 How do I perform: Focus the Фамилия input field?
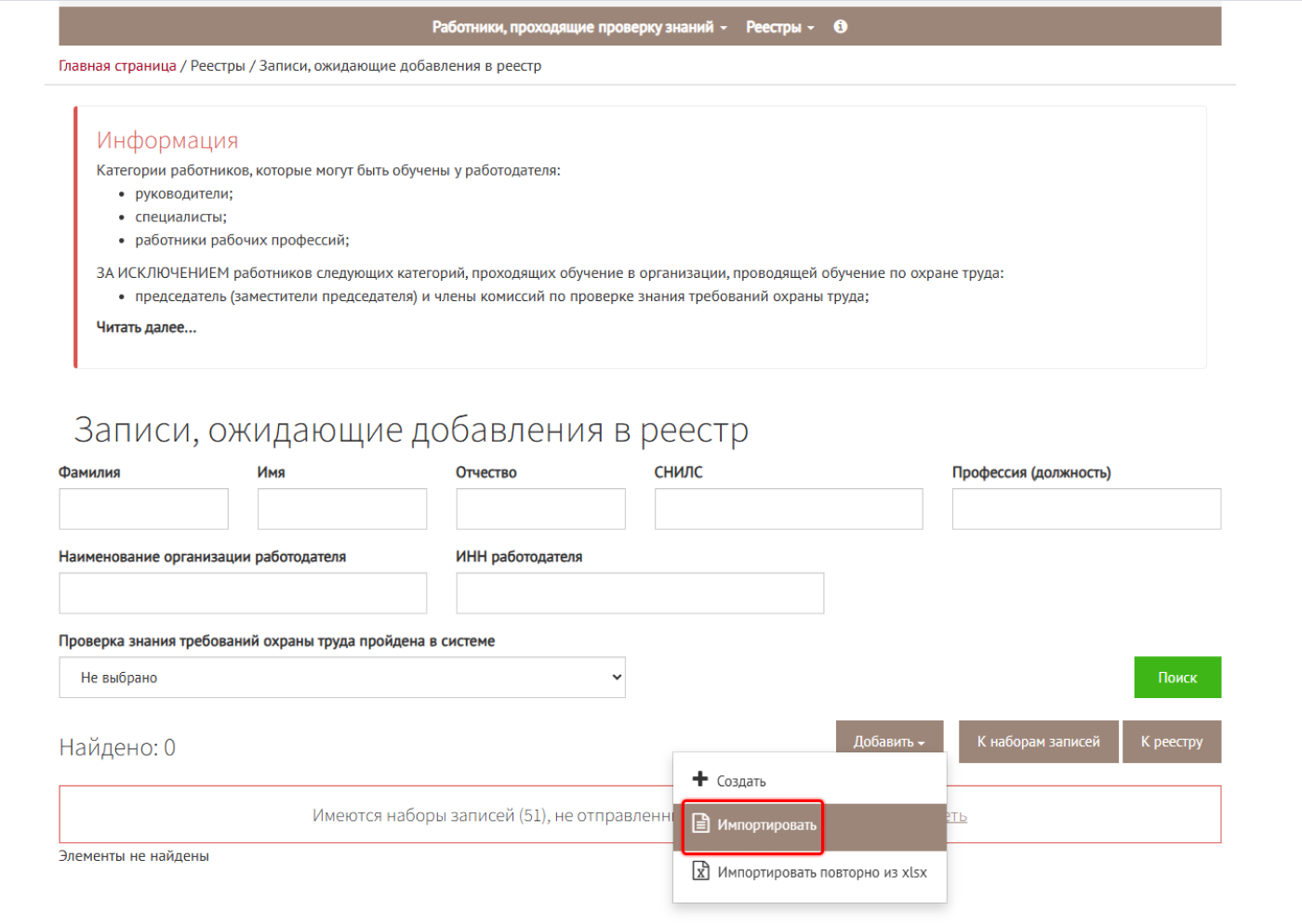click(143, 508)
